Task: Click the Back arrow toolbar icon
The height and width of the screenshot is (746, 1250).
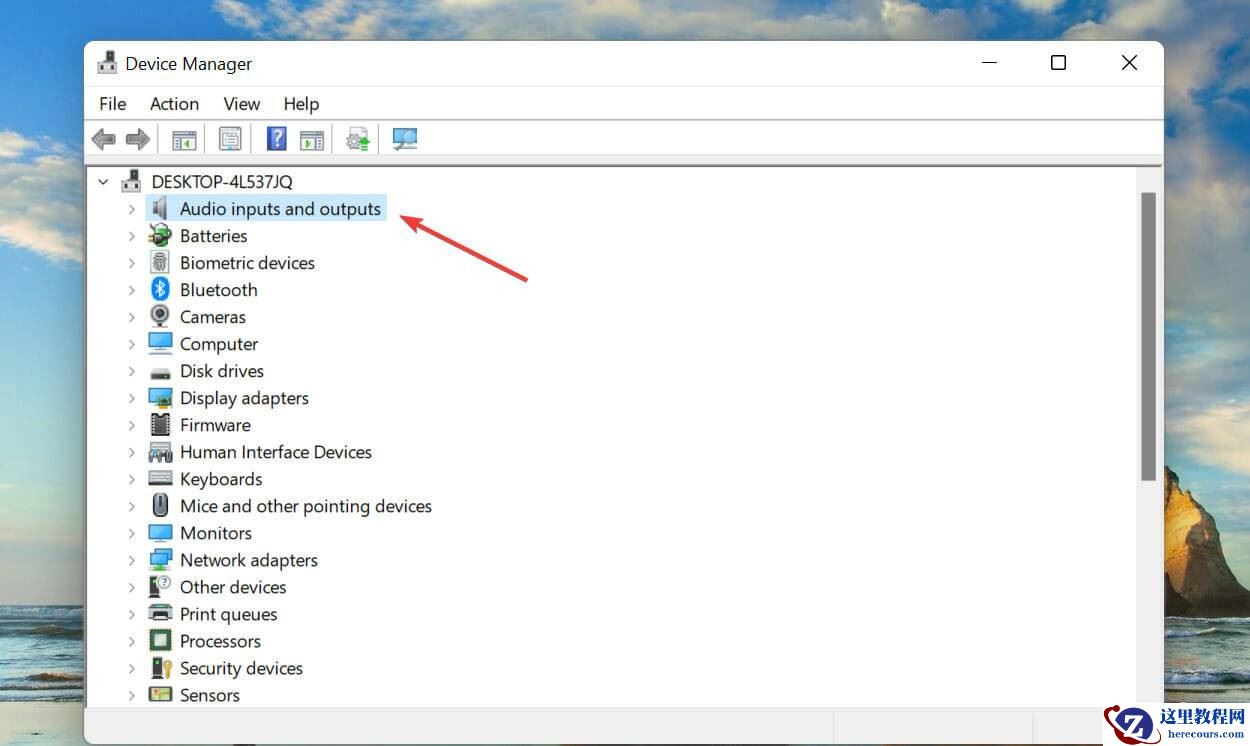Action: tap(103, 139)
